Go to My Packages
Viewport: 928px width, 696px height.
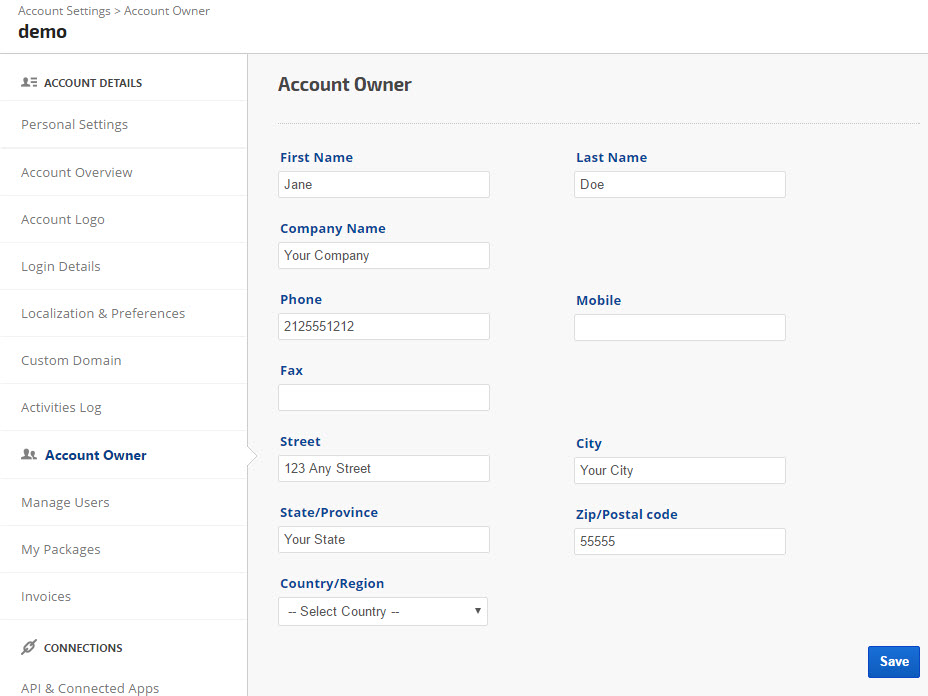point(61,550)
